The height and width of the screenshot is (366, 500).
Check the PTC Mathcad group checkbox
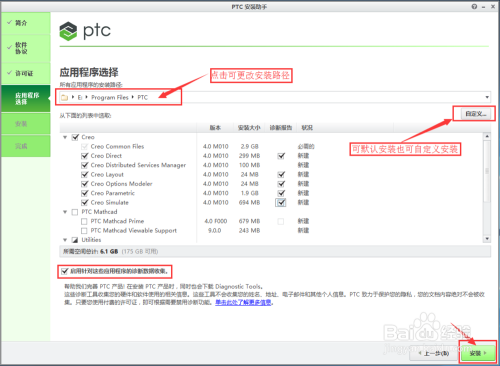click(x=75, y=212)
